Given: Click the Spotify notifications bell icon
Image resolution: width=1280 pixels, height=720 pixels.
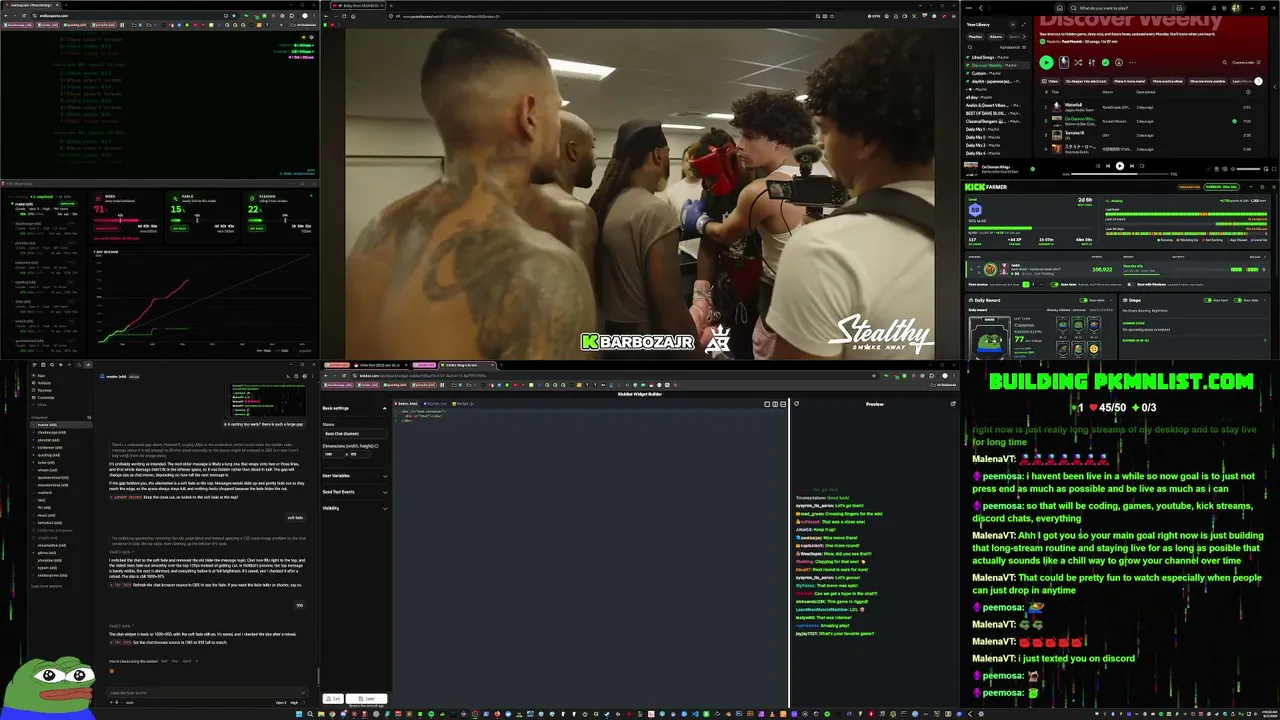Looking at the screenshot, I should click(x=1214, y=8).
